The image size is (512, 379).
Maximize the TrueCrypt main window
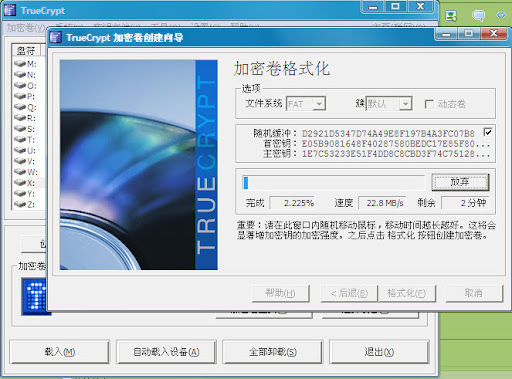click(395, 6)
